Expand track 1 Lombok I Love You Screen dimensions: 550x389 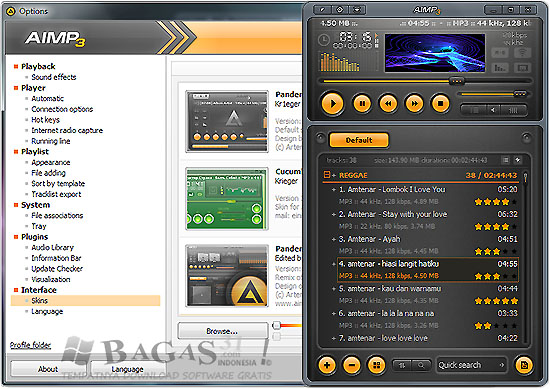coord(334,189)
